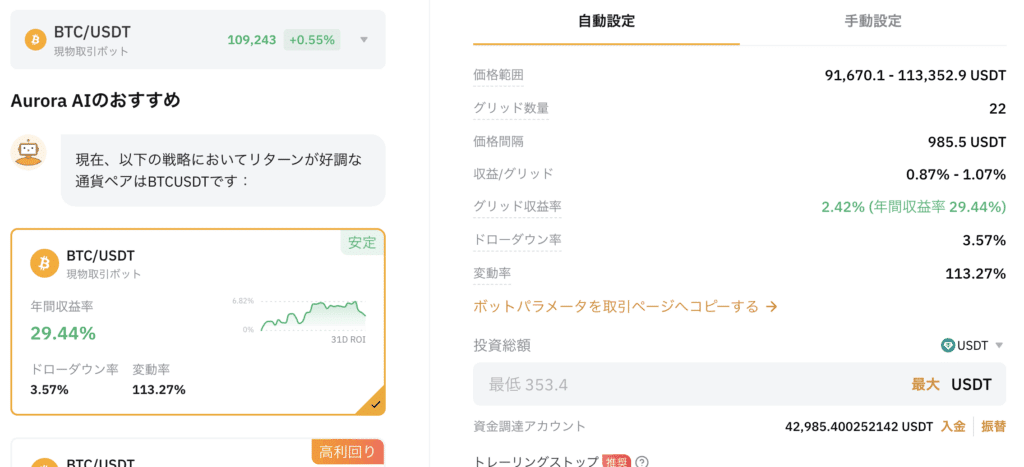Click the 振替 transfer link
Image resolution: width=1024 pixels, height=467 pixels.
point(993,426)
